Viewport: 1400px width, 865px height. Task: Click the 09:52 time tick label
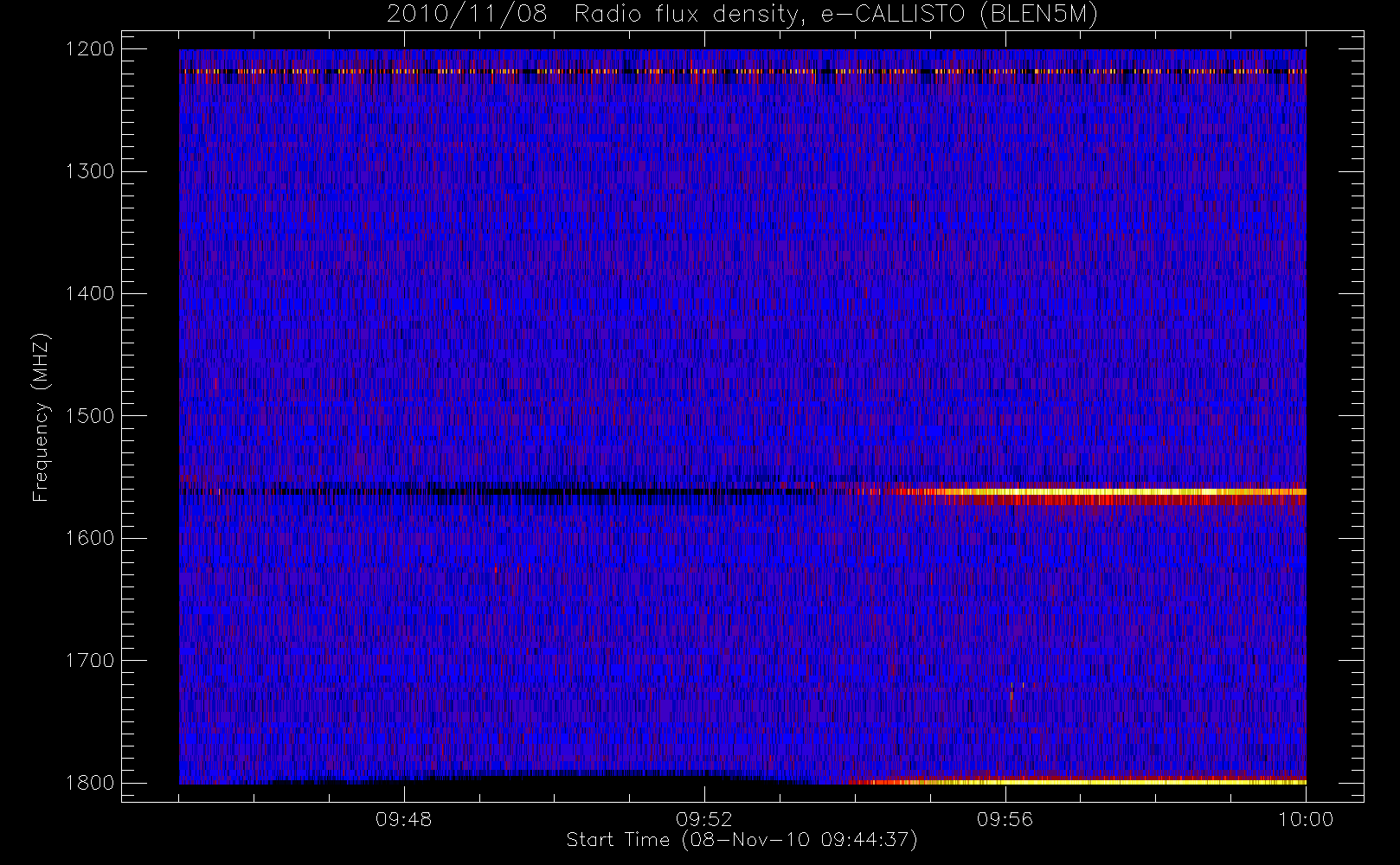(x=704, y=819)
